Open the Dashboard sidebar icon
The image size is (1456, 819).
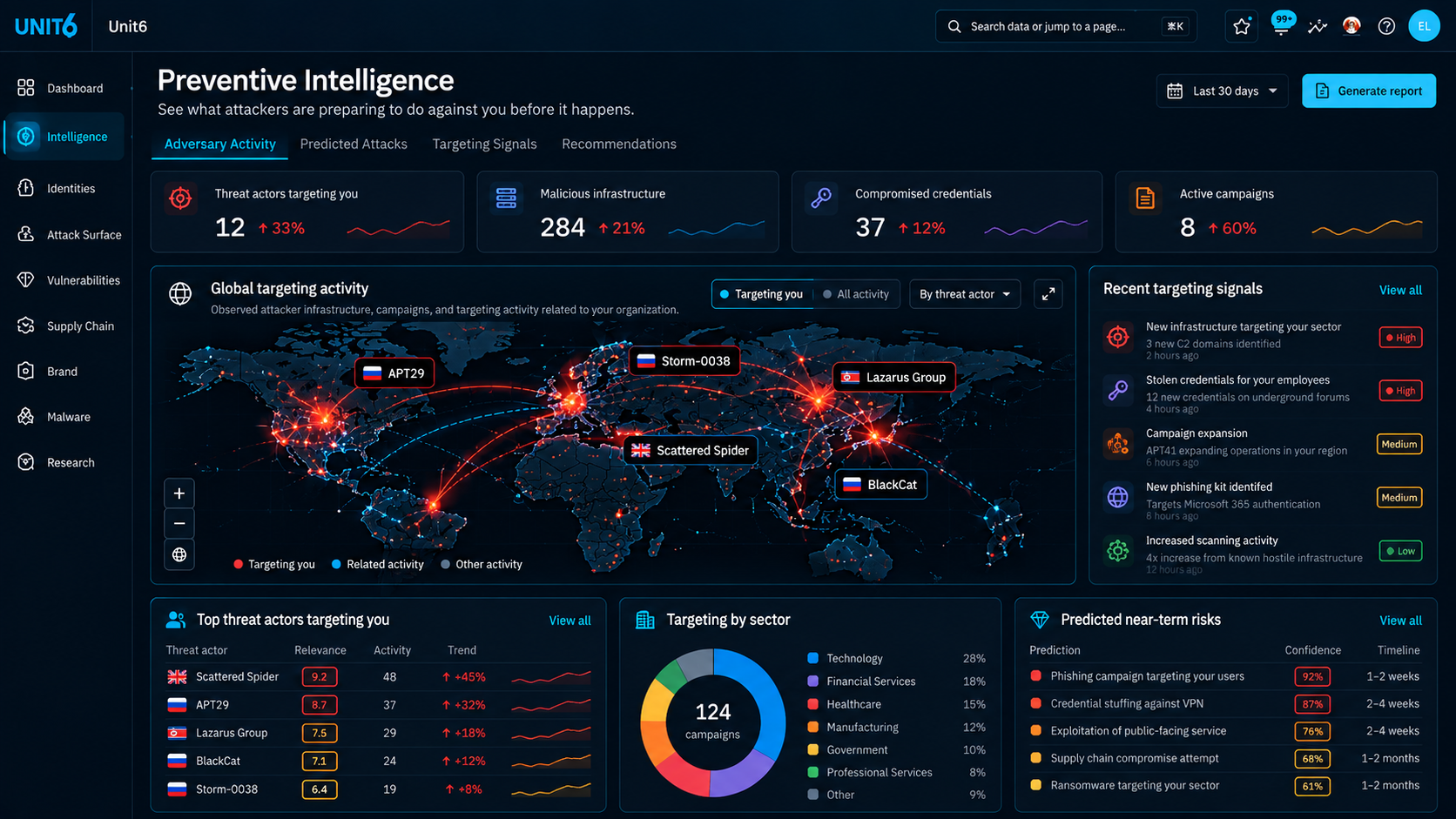(26, 88)
